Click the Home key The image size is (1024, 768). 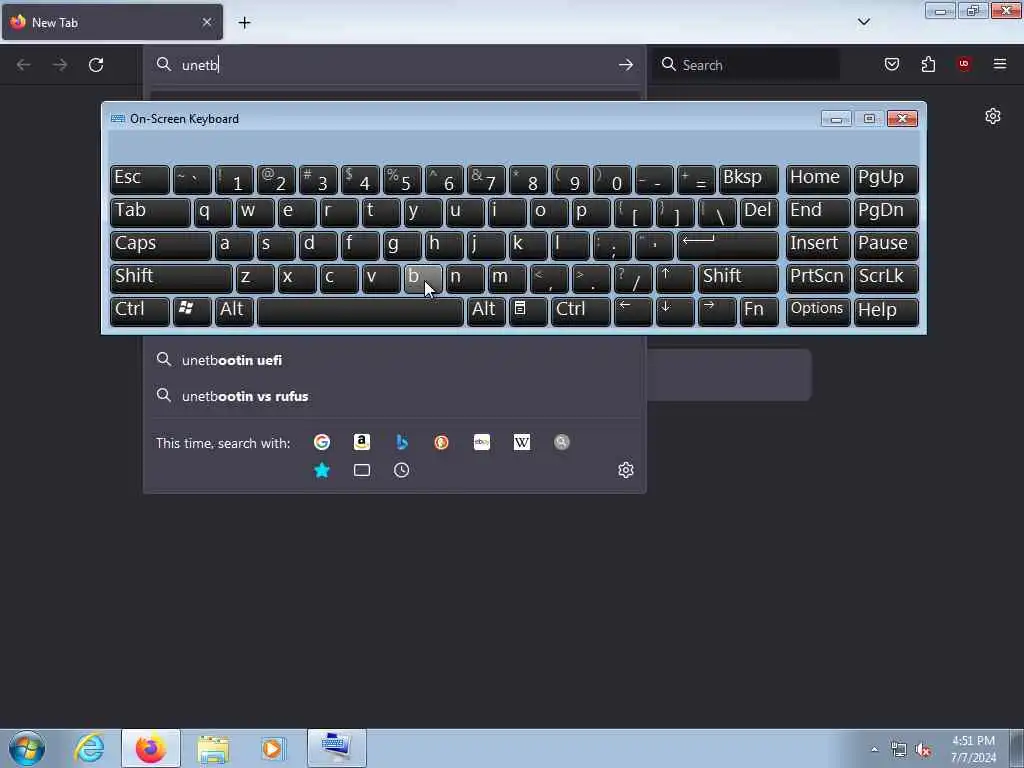click(818, 179)
